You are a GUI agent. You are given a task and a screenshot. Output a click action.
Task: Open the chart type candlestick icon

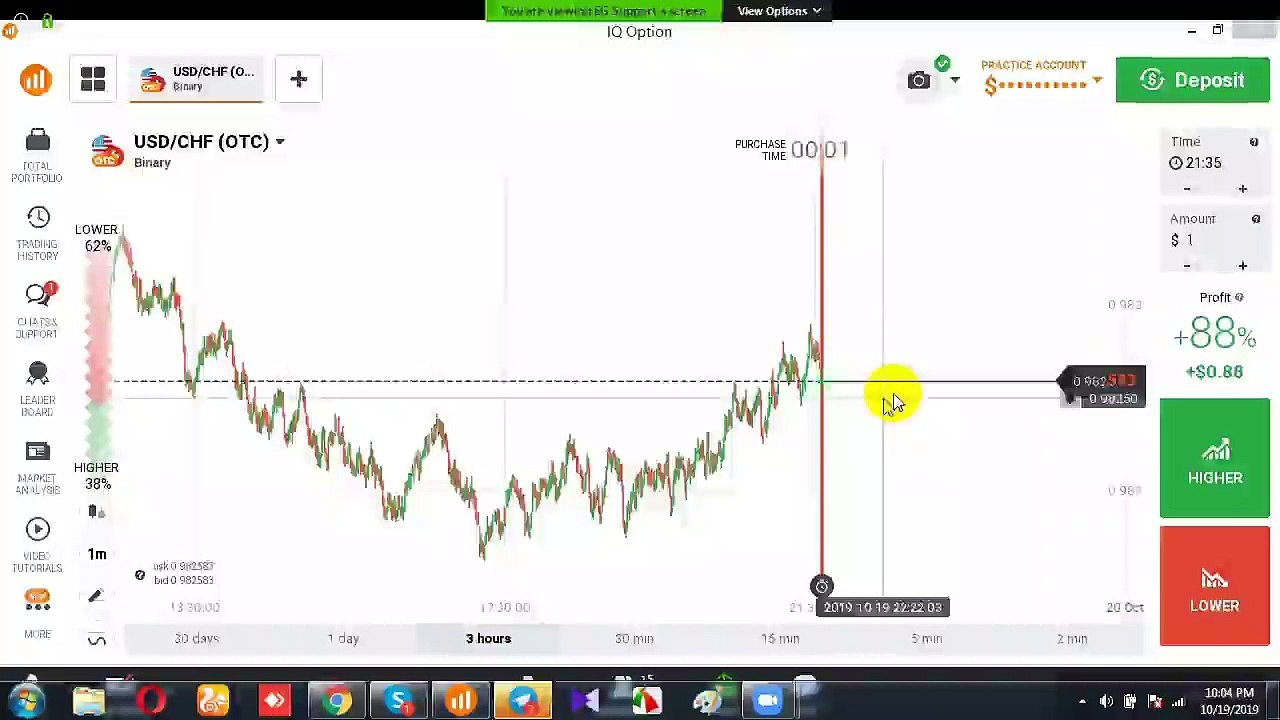click(x=96, y=512)
